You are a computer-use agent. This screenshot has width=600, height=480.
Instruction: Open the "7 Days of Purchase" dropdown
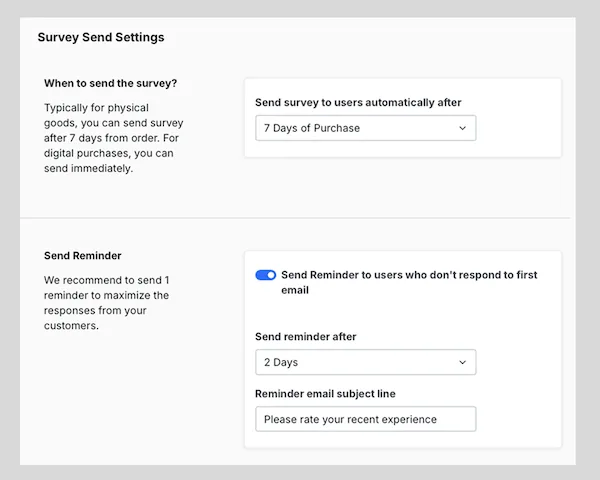click(x=365, y=128)
